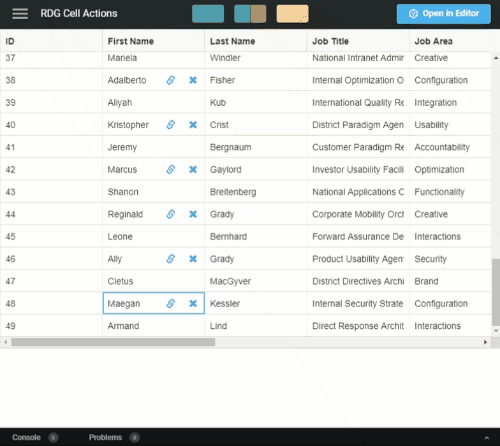Select the cell 'Mariela'

click(x=153, y=60)
